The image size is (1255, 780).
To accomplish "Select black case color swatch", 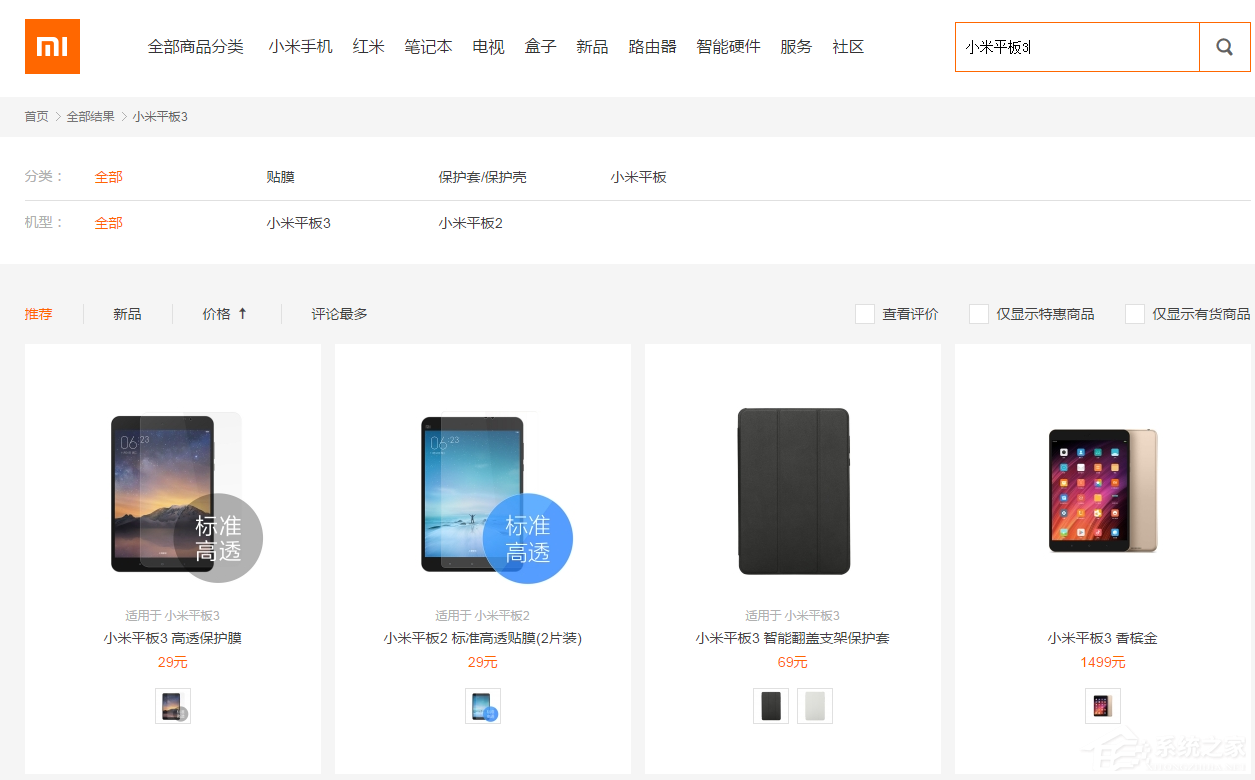I will pyautogui.click(x=771, y=706).
